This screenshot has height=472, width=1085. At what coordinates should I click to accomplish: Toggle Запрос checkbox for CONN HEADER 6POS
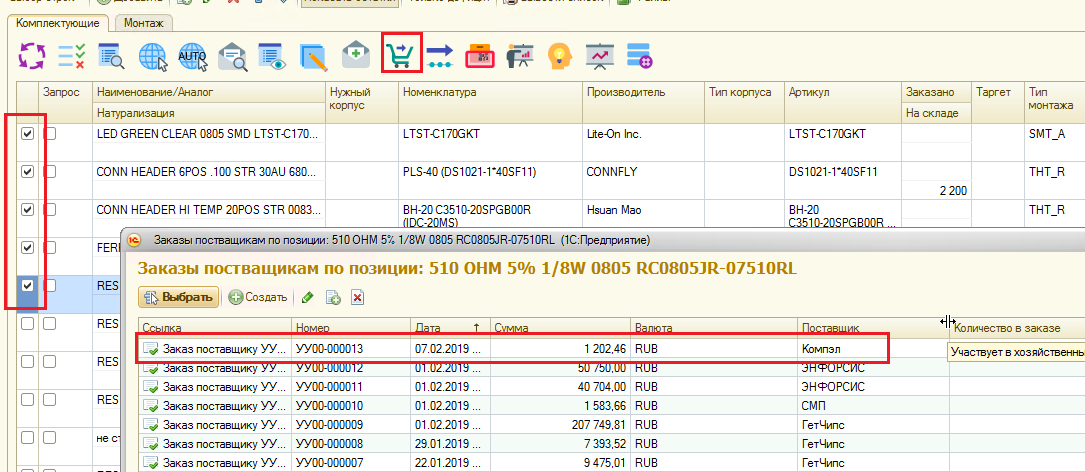point(50,171)
